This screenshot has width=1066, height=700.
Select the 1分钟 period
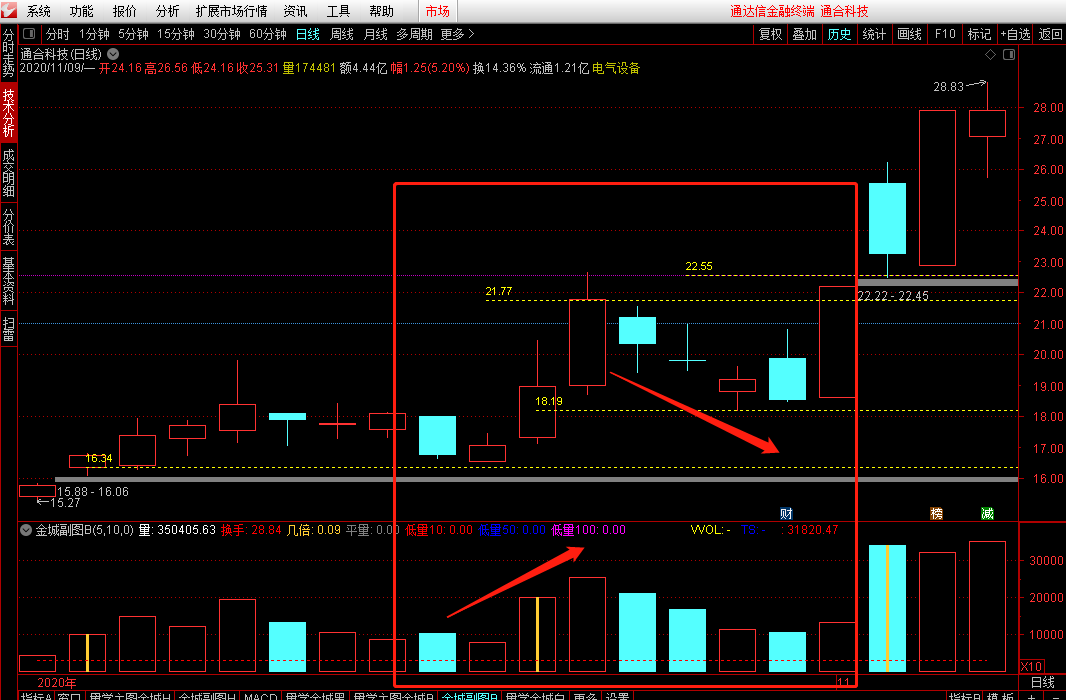tap(94, 34)
